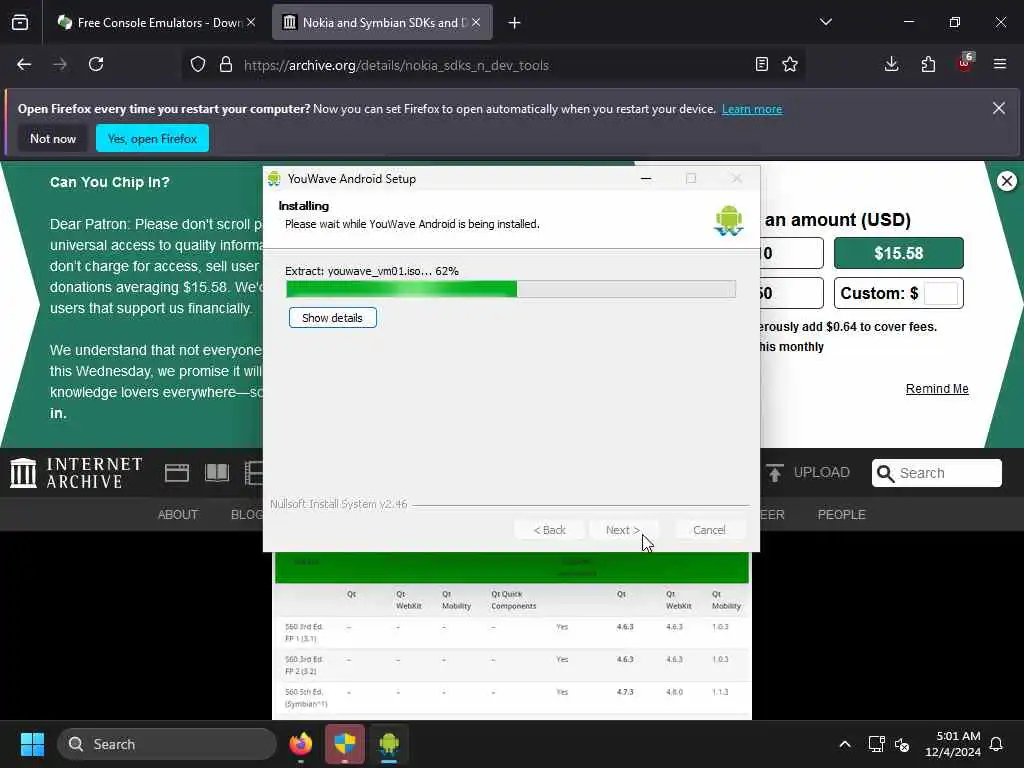
Task: Click the installer extraction progress bar
Action: pyautogui.click(x=511, y=289)
